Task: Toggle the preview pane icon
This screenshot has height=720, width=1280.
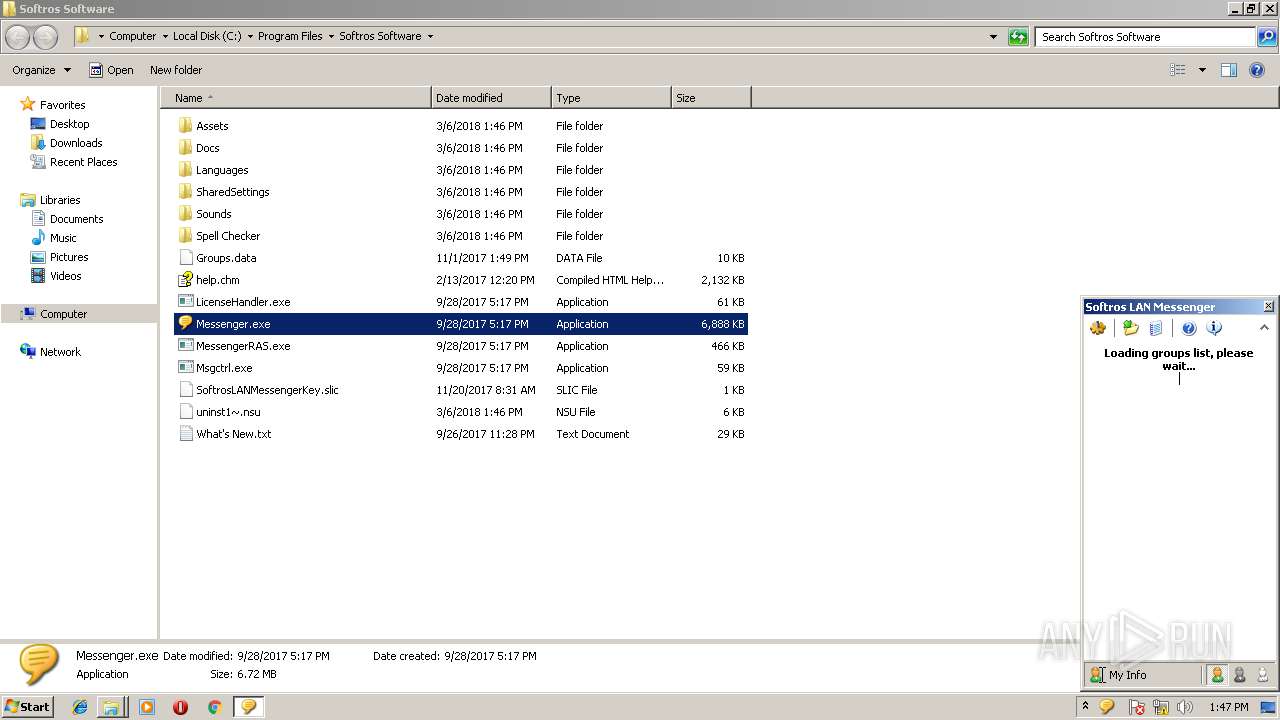Action: point(1229,70)
